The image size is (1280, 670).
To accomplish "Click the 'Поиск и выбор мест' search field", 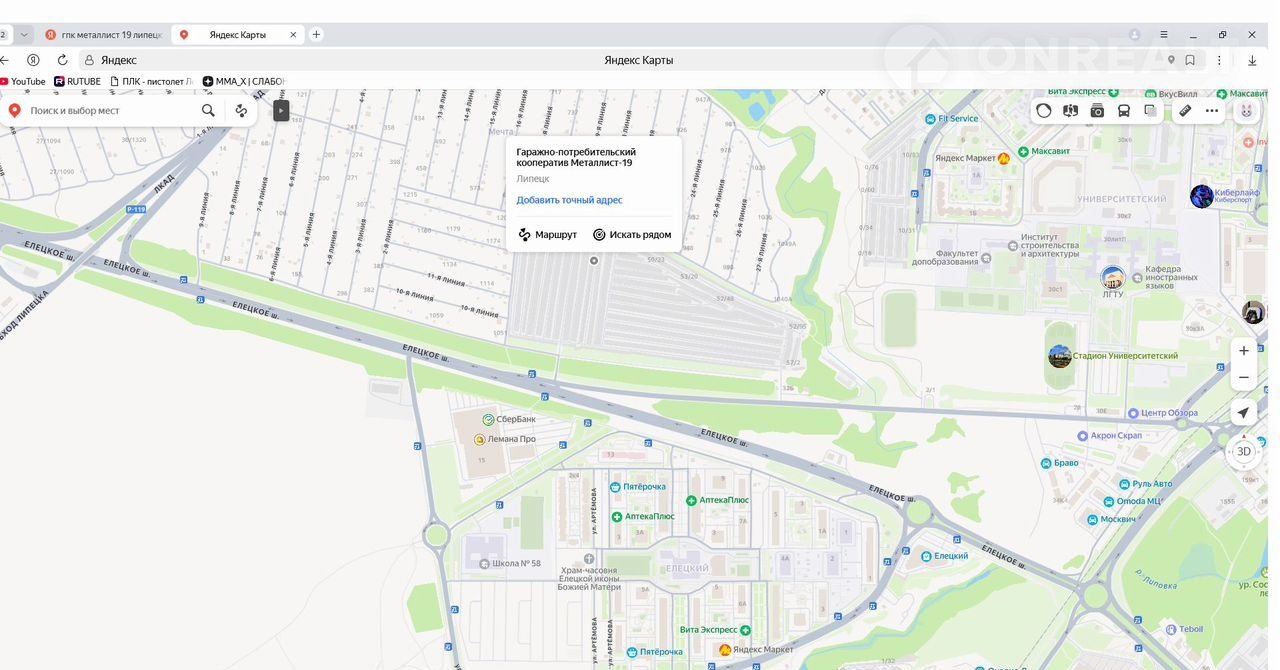I will 110,111.
